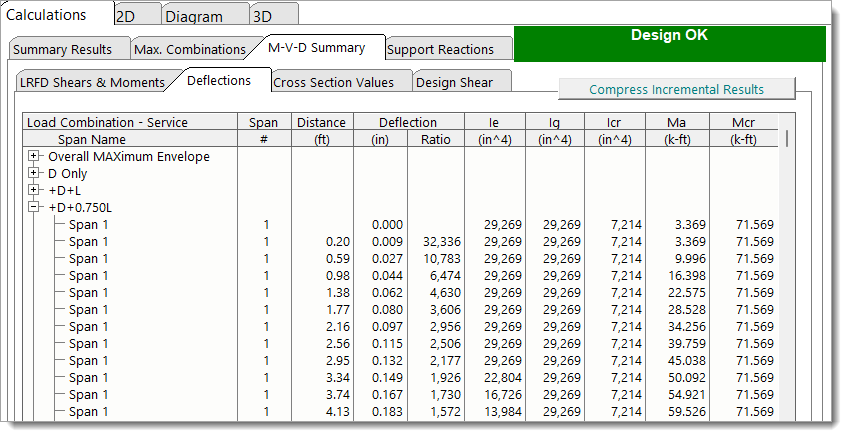Viewport: 847px width, 437px height.
Task: Open the Support Reactions tab
Action: click(x=448, y=49)
